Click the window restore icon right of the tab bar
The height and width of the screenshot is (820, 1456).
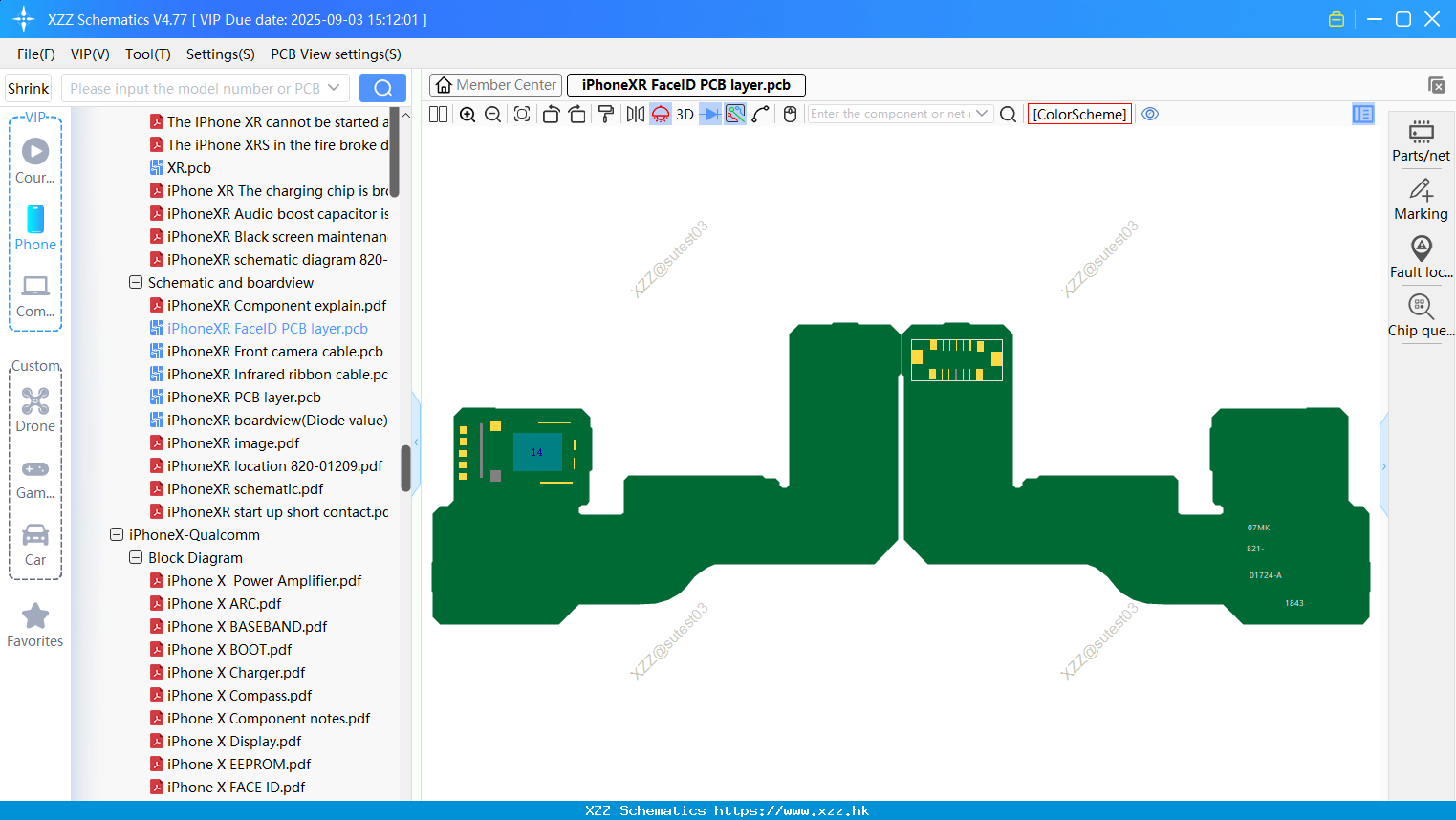tap(1436, 85)
